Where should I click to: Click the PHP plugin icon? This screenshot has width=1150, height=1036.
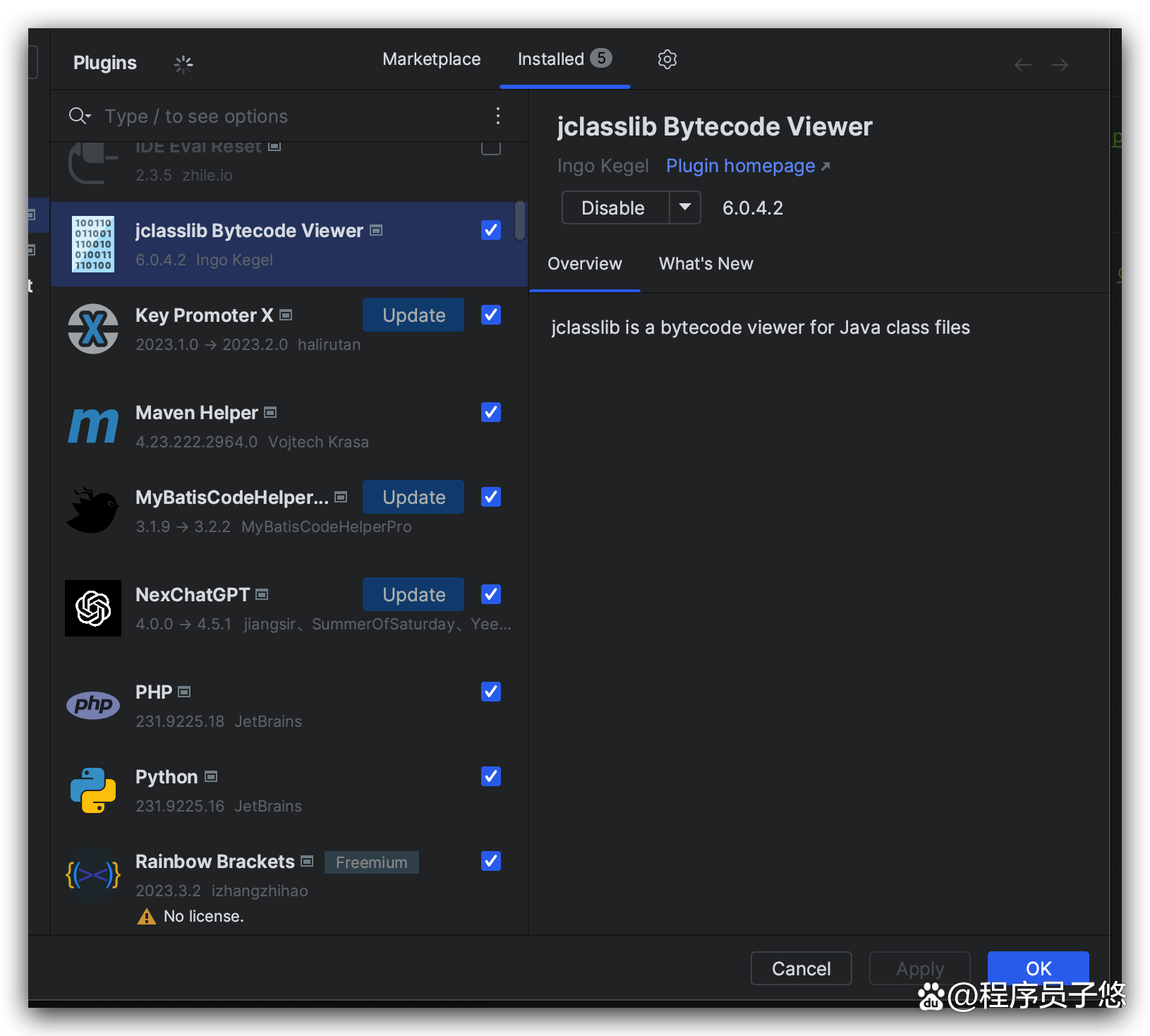pos(93,705)
